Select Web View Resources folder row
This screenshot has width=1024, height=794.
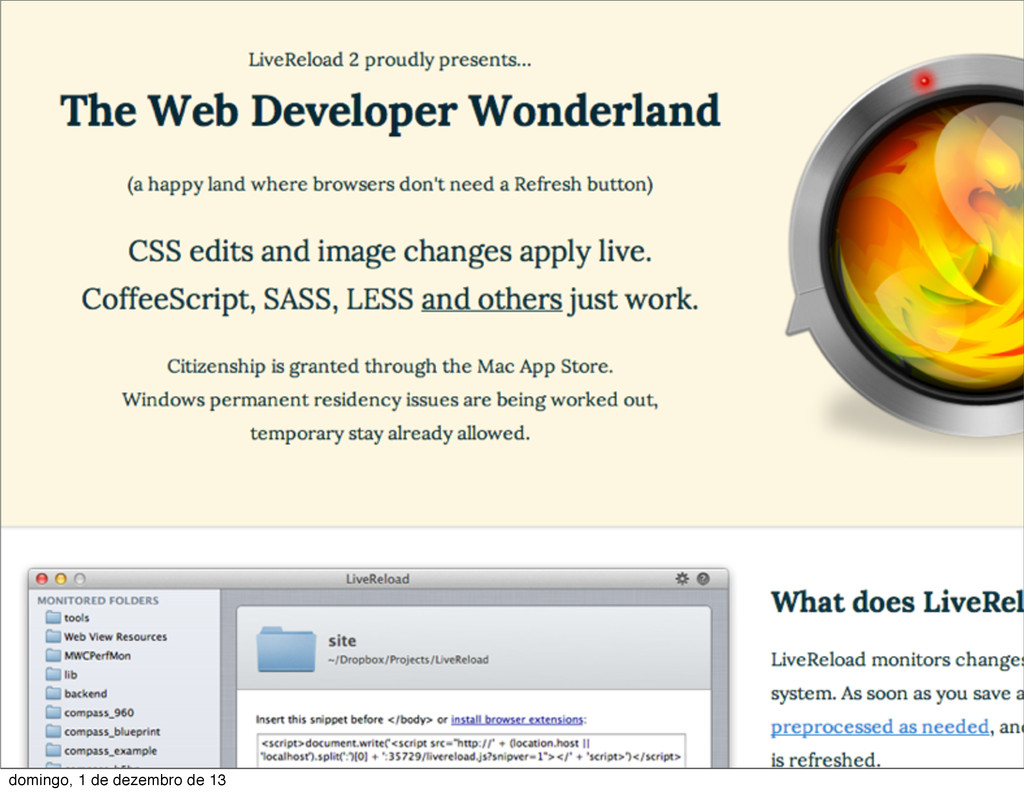pyautogui.click(x=124, y=636)
